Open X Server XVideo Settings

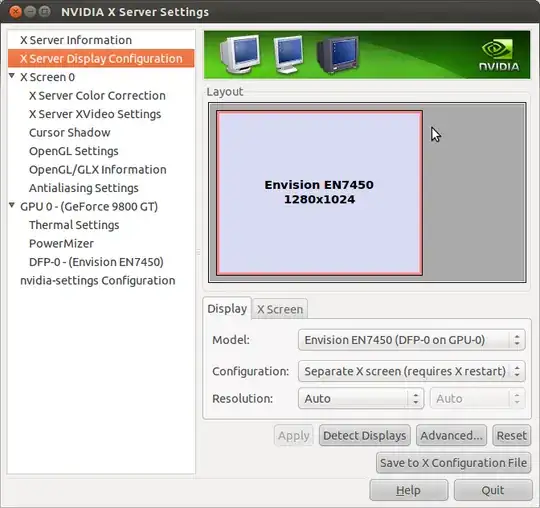95,114
